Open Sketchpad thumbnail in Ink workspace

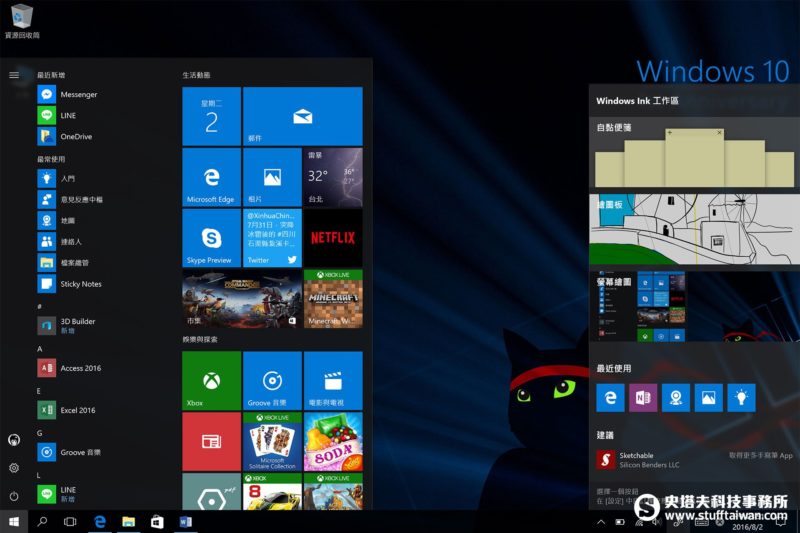click(694, 229)
